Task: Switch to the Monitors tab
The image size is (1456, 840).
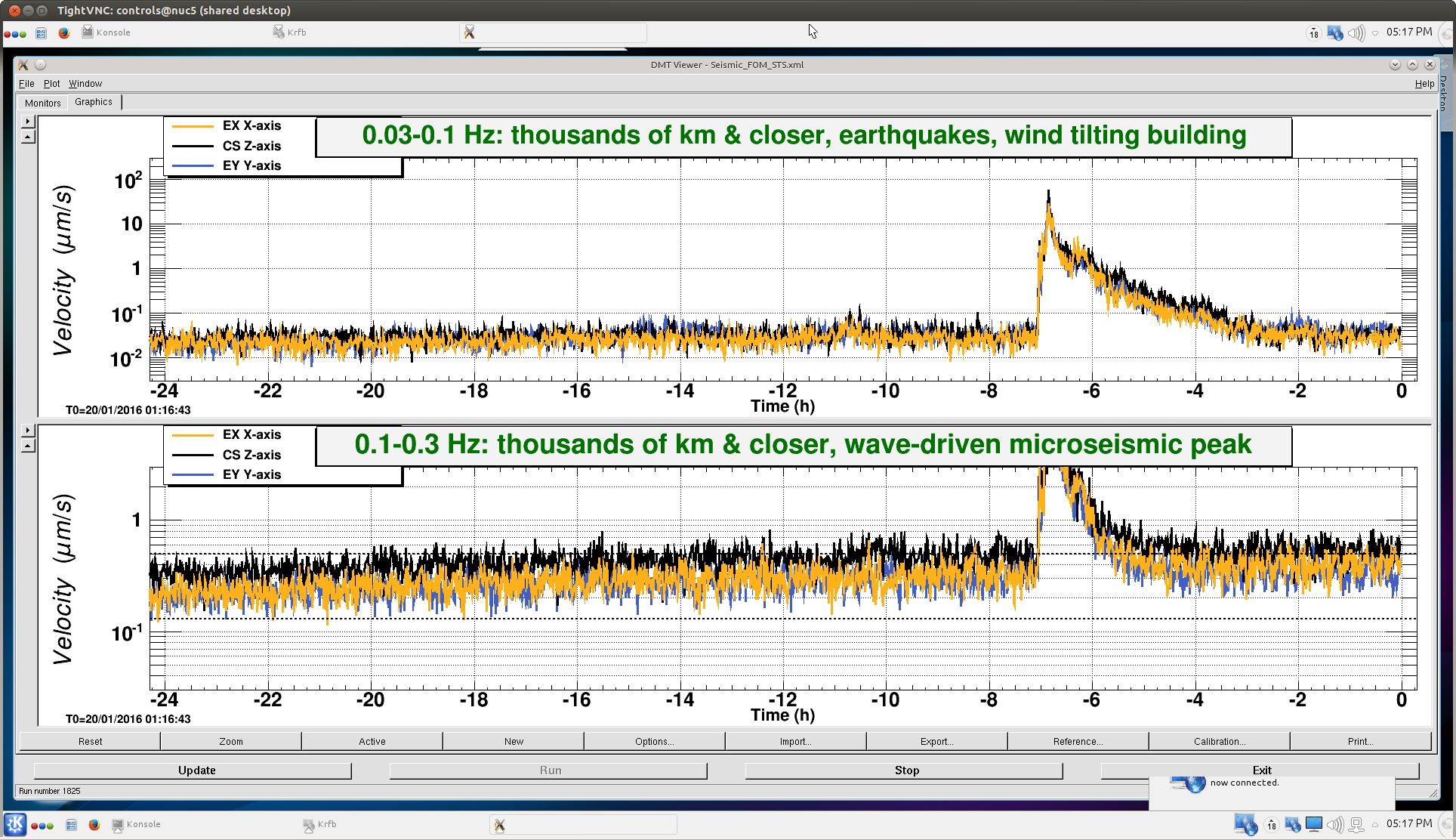Action: pyautogui.click(x=42, y=103)
